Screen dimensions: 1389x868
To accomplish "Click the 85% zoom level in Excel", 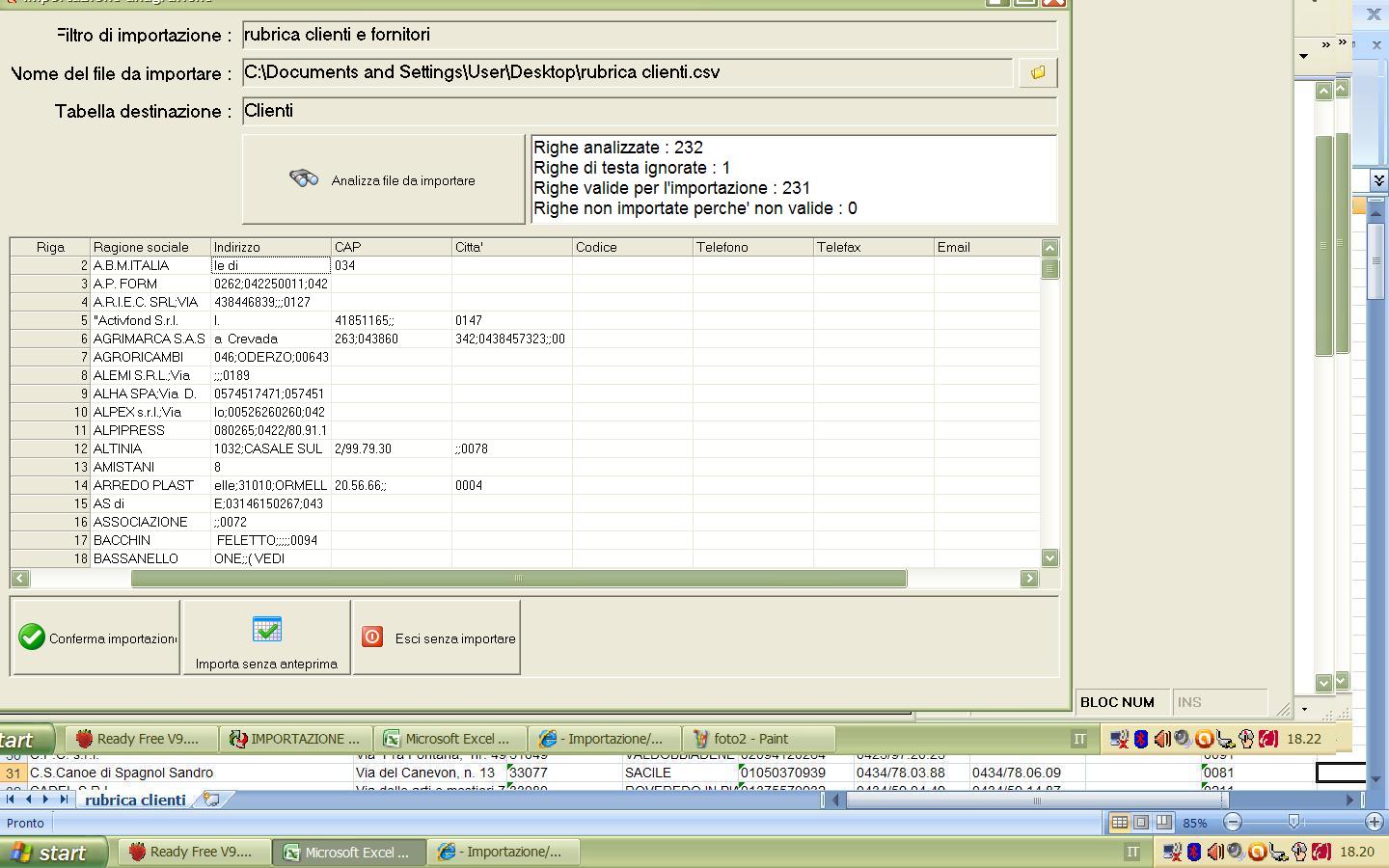I will pyautogui.click(x=1195, y=823).
